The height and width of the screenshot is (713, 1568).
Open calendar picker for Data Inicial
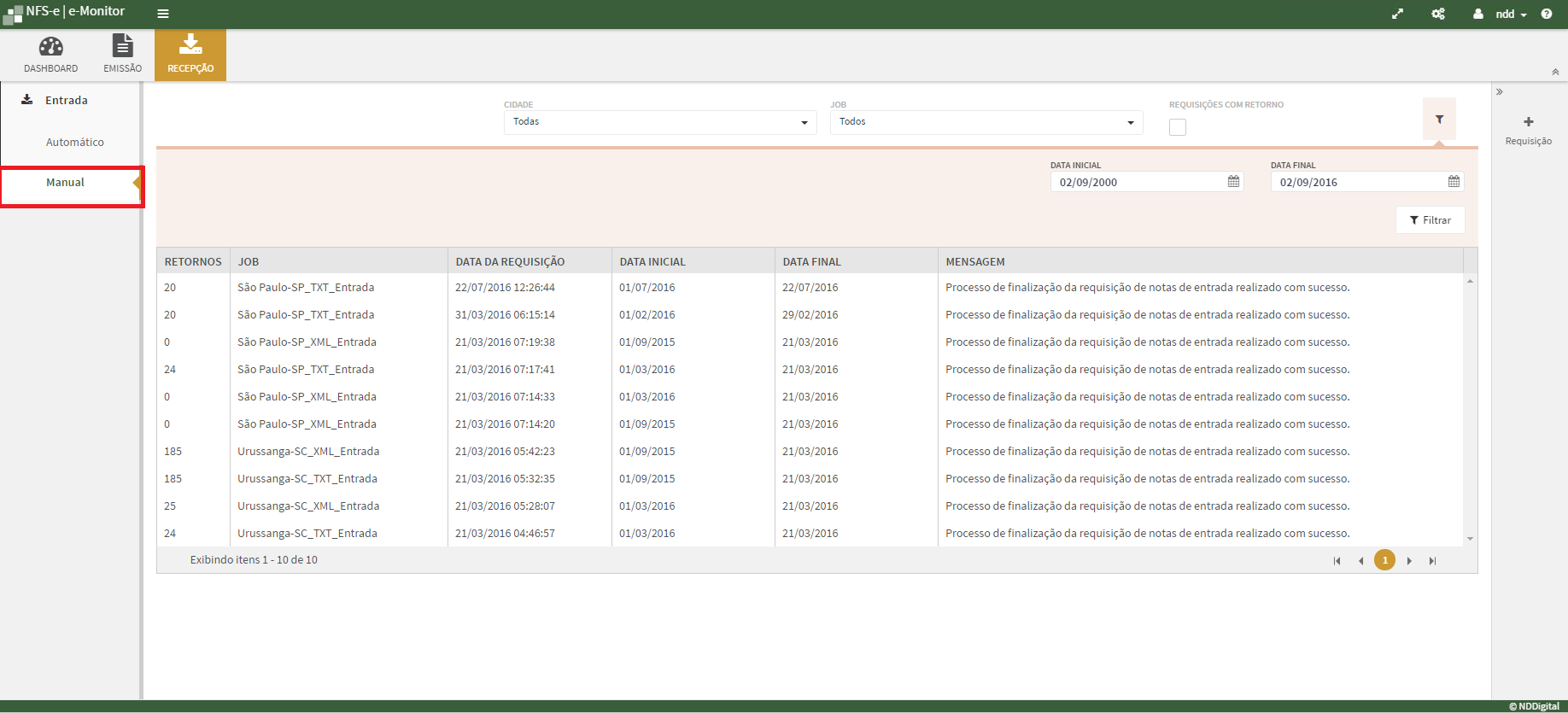pos(1233,182)
